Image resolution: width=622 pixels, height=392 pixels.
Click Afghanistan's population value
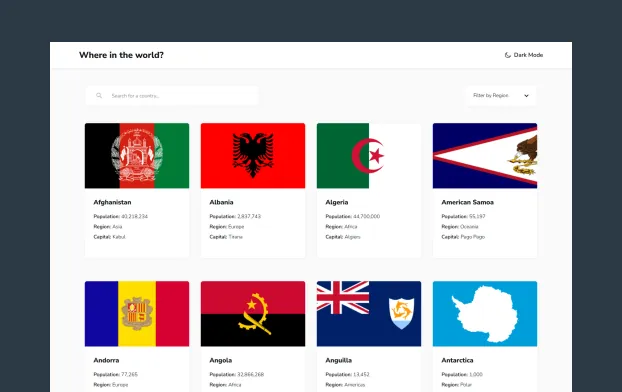point(134,217)
